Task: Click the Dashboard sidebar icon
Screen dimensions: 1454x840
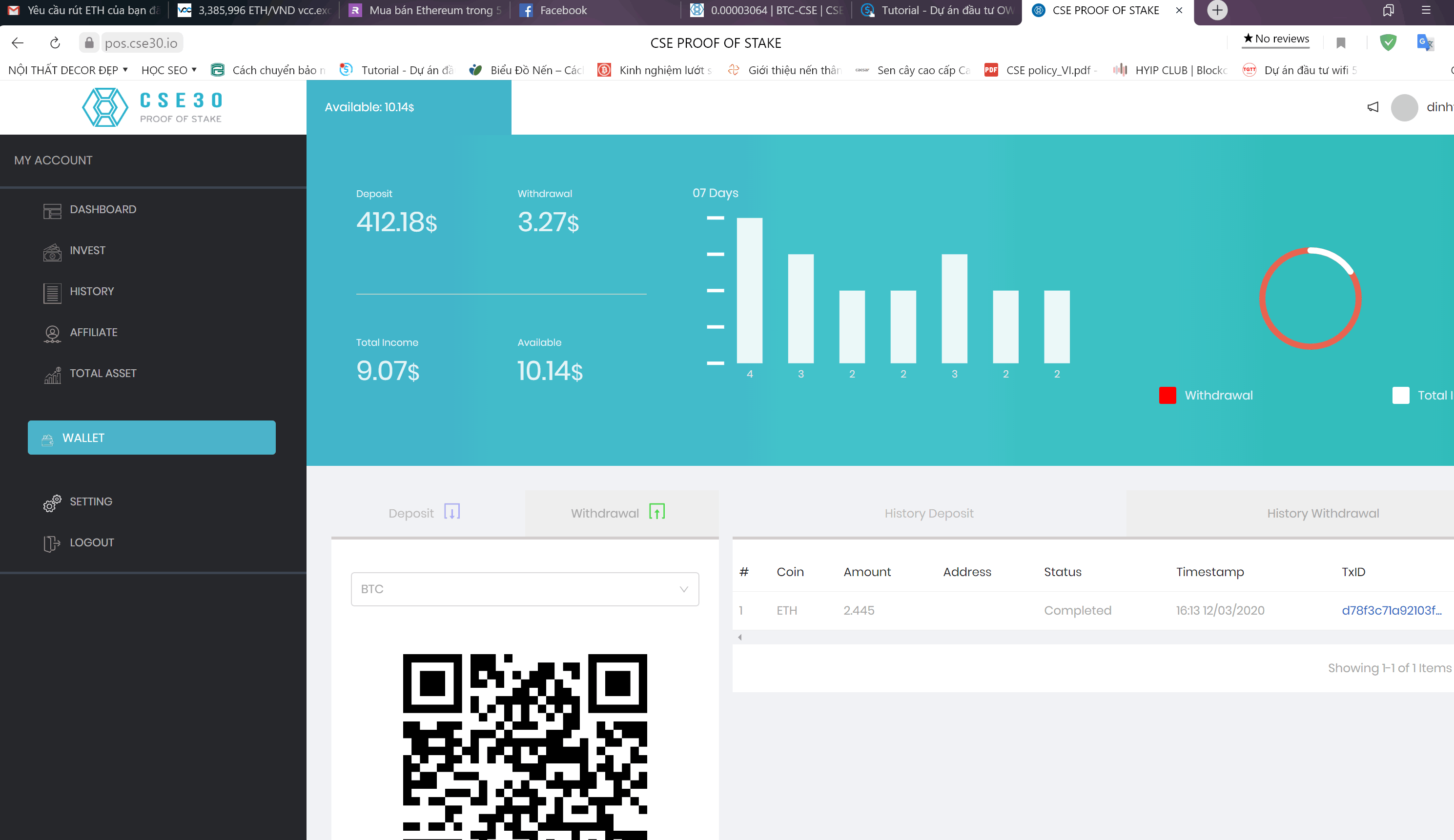Action: pos(52,210)
